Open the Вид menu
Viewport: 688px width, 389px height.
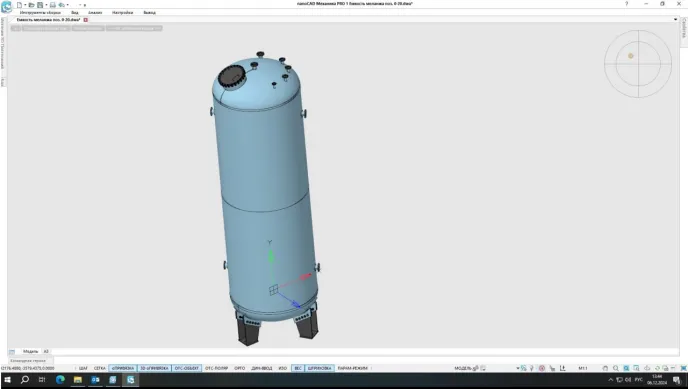75,13
